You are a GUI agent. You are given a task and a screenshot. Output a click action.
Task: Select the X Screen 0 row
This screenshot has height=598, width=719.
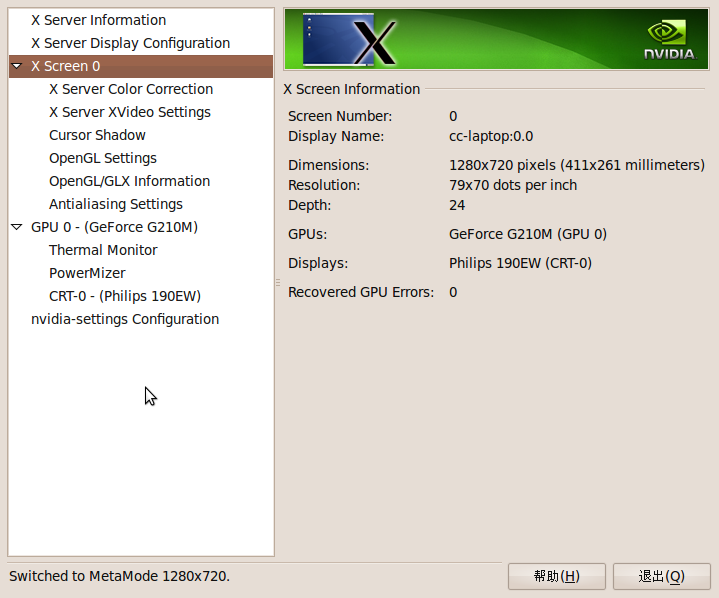pos(141,66)
